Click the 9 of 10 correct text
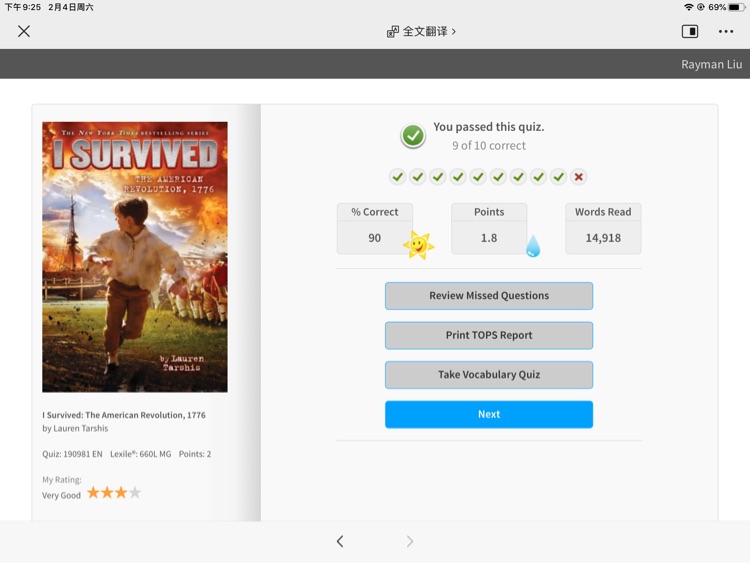The width and height of the screenshot is (750, 563). pyautogui.click(x=489, y=145)
